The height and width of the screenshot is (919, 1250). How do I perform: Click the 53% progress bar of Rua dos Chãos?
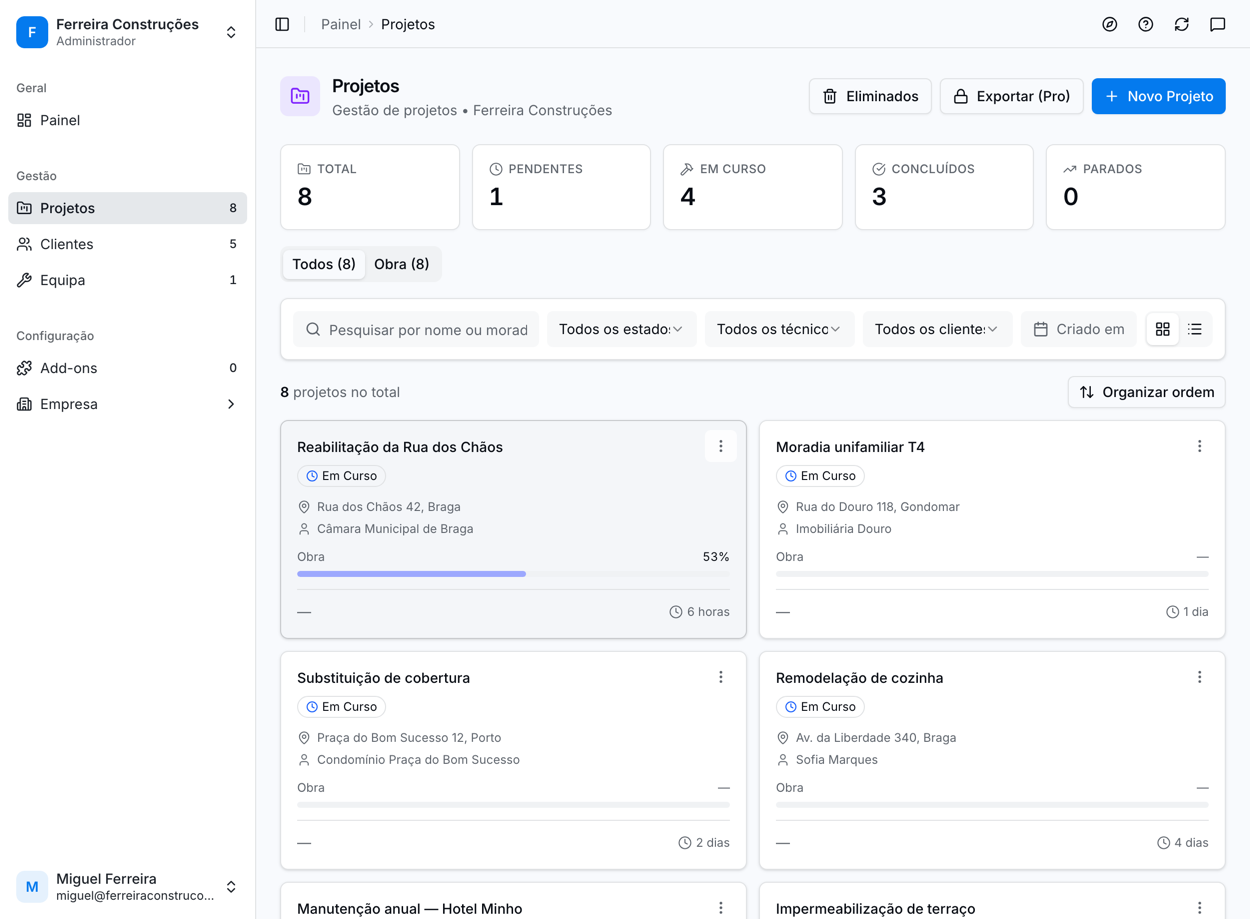coord(513,574)
